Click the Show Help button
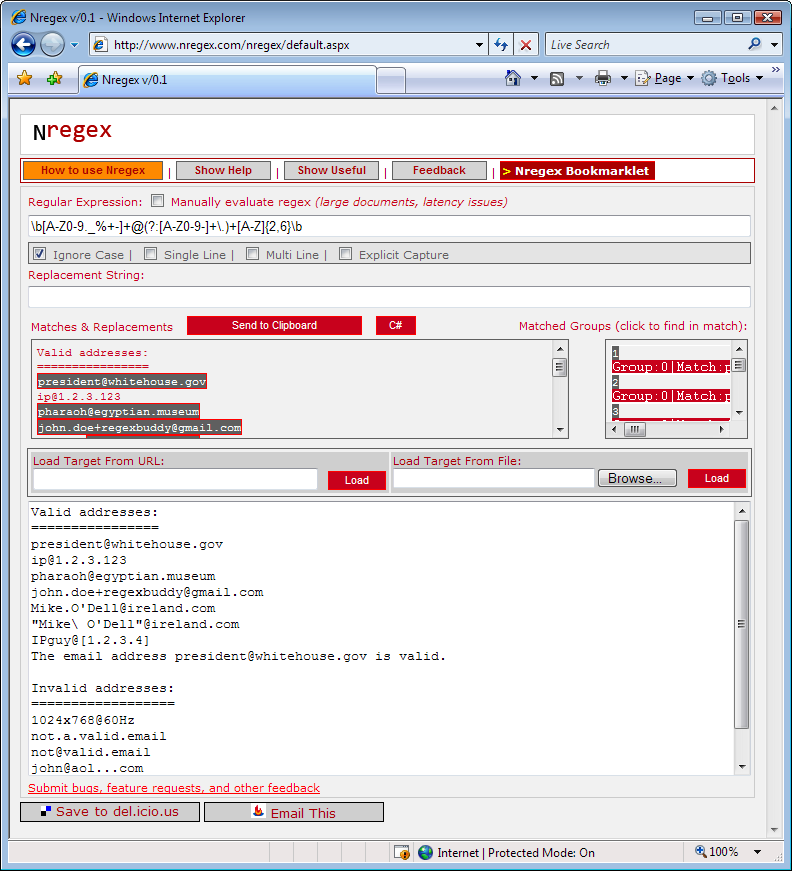Viewport: 792px width, 871px height. 223,171
